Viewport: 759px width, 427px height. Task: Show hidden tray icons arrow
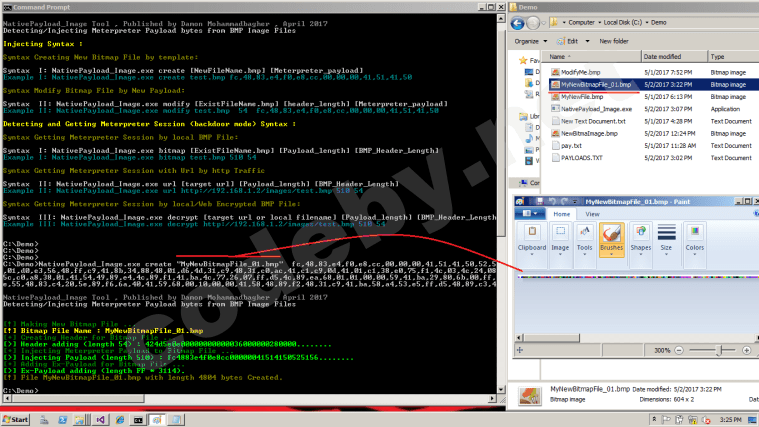pyautogui.click(x=654, y=420)
